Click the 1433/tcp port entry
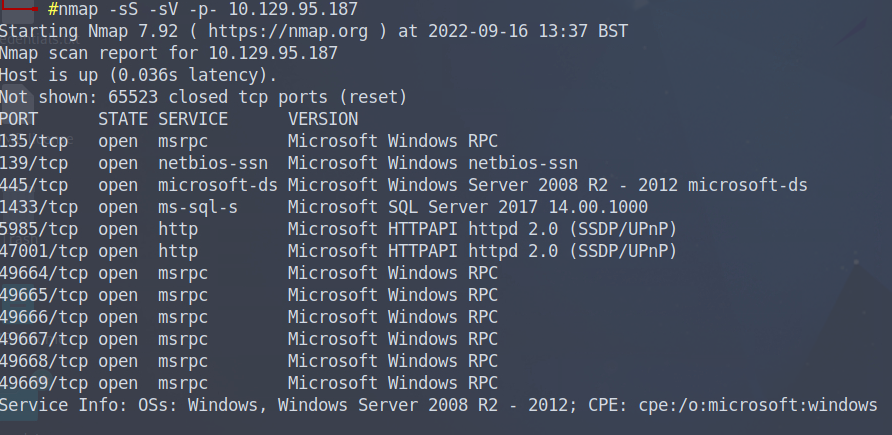Viewport: 892px width, 435px height. coord(39,208)
